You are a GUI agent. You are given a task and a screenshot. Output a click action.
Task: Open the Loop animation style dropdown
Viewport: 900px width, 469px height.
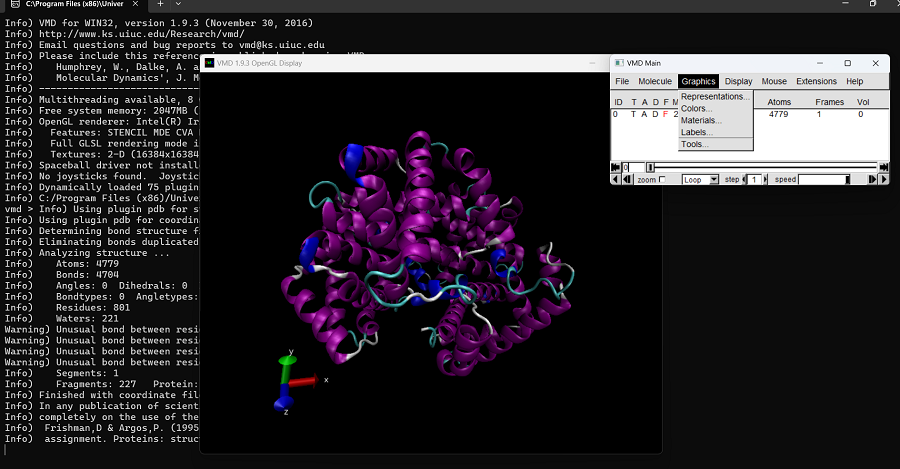(x=700, y=180)
